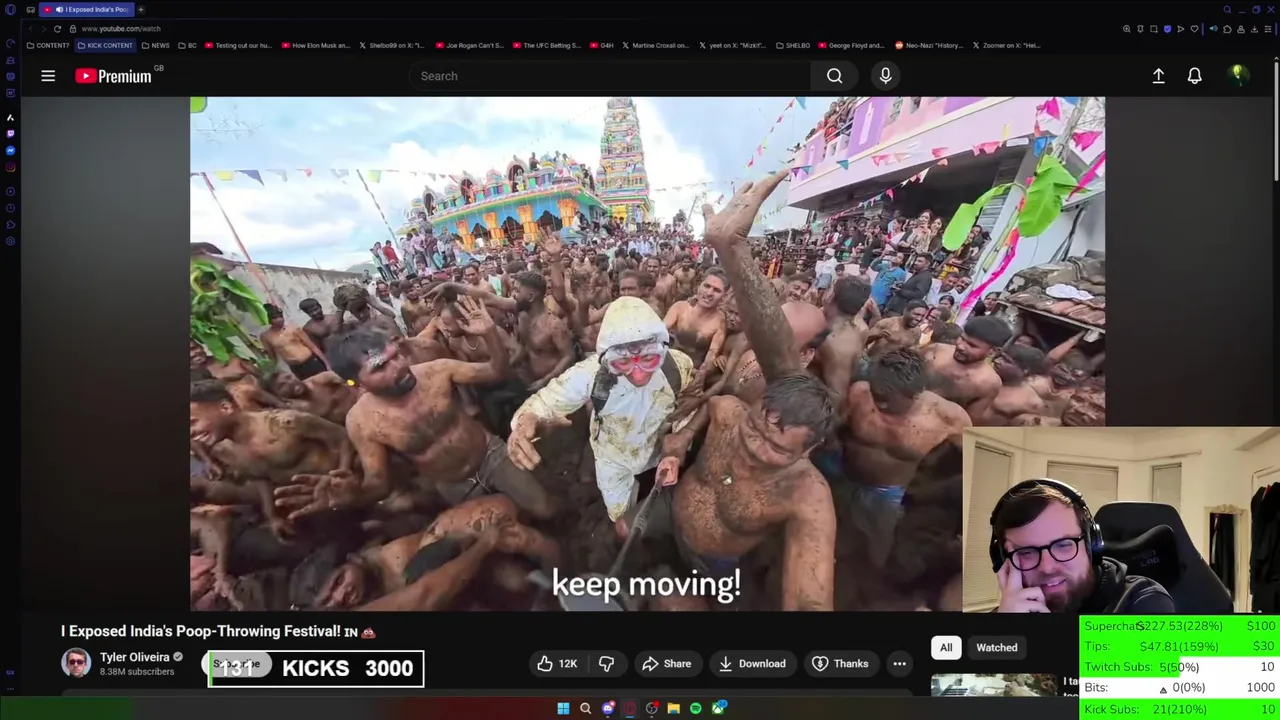This screenshot has height=720, width=1280.
Task: Click Tyler Oliveira channel avatar
Action: point(76,663)
